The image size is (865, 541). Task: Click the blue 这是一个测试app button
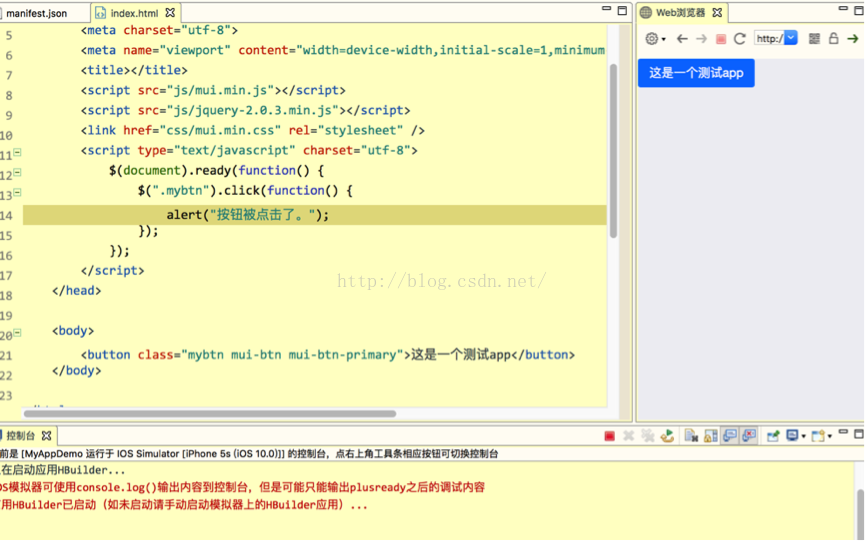click(696, 73)
